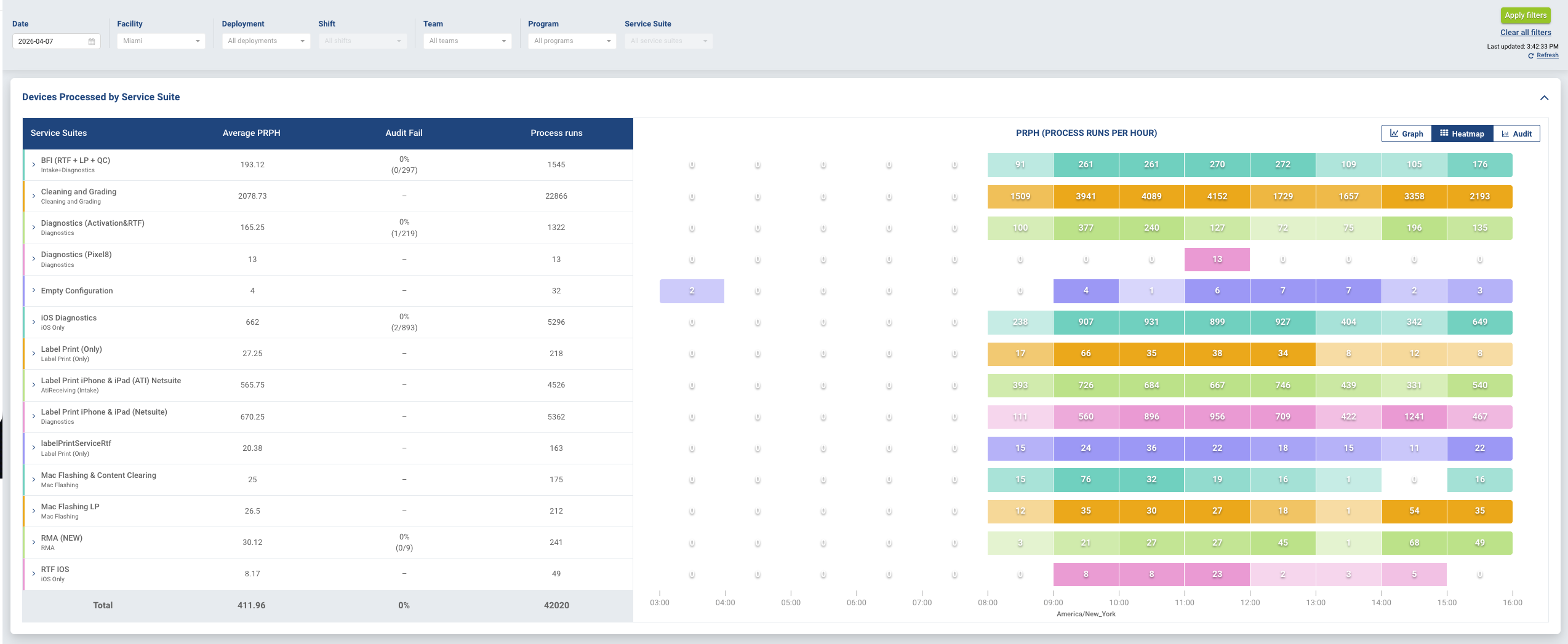Click the Clear all filters link
Viewport: 1568px width, 644px height.
(x=1525, y=32)
